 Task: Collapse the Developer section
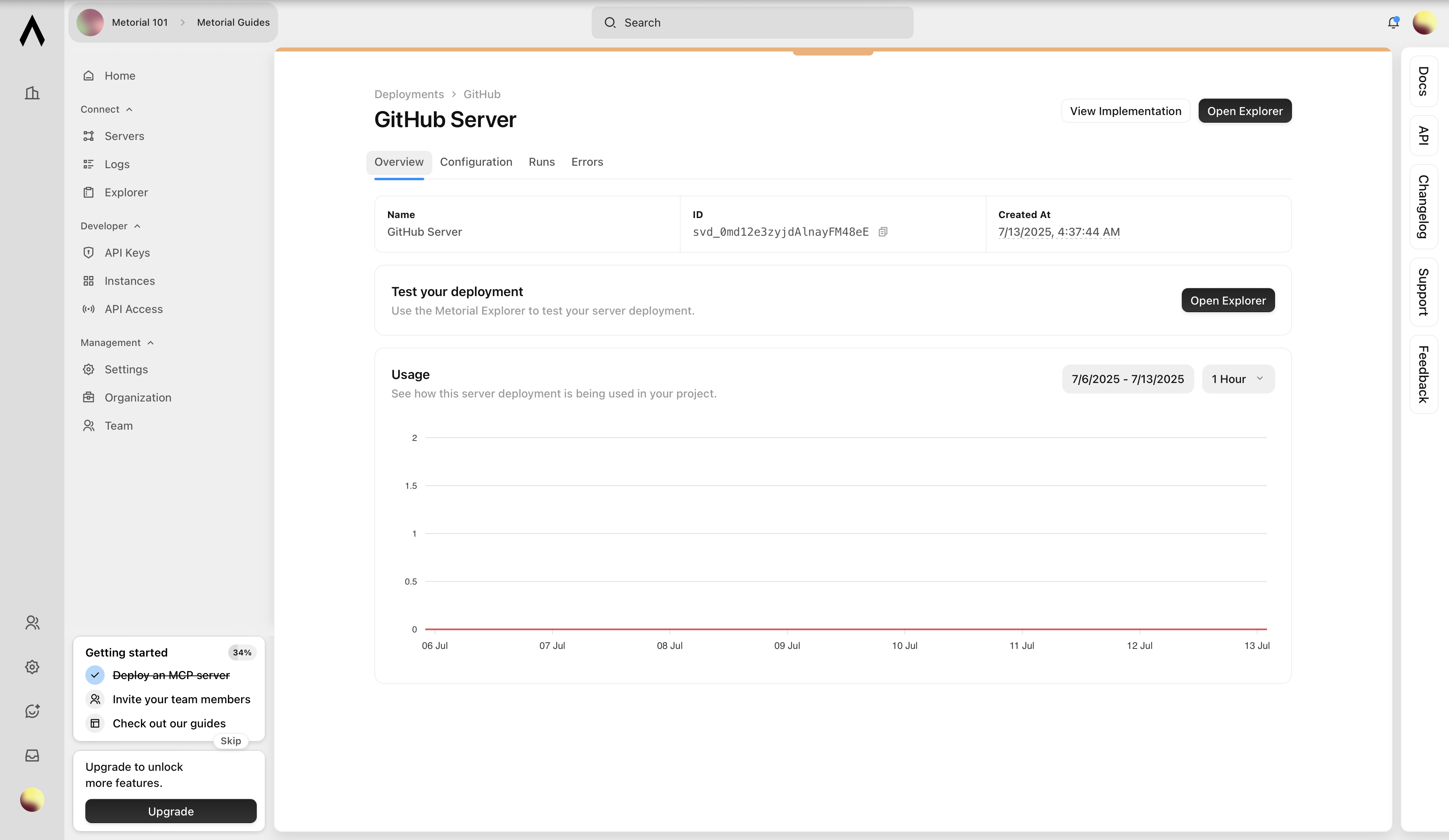[137, 226]
